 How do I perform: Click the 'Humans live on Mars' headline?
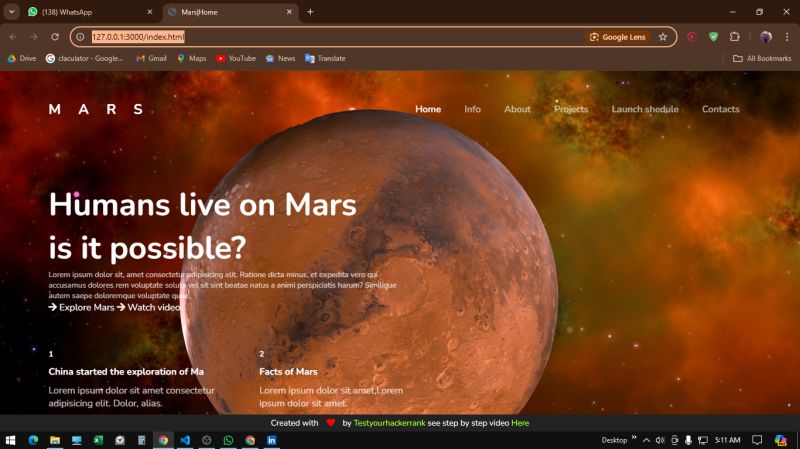(x=203, y=205)
